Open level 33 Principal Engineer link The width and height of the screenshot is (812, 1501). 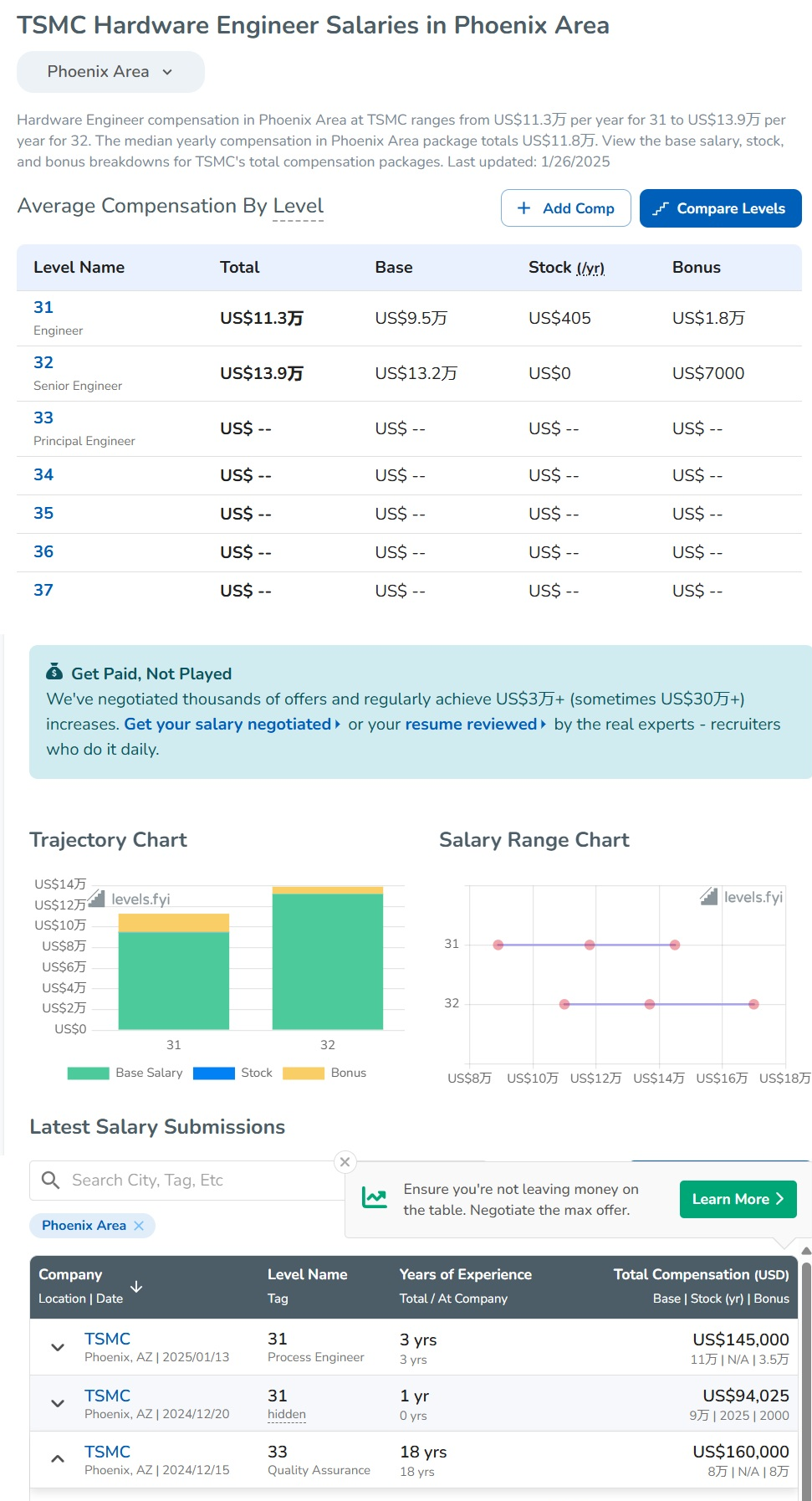[x=43, y=418]
